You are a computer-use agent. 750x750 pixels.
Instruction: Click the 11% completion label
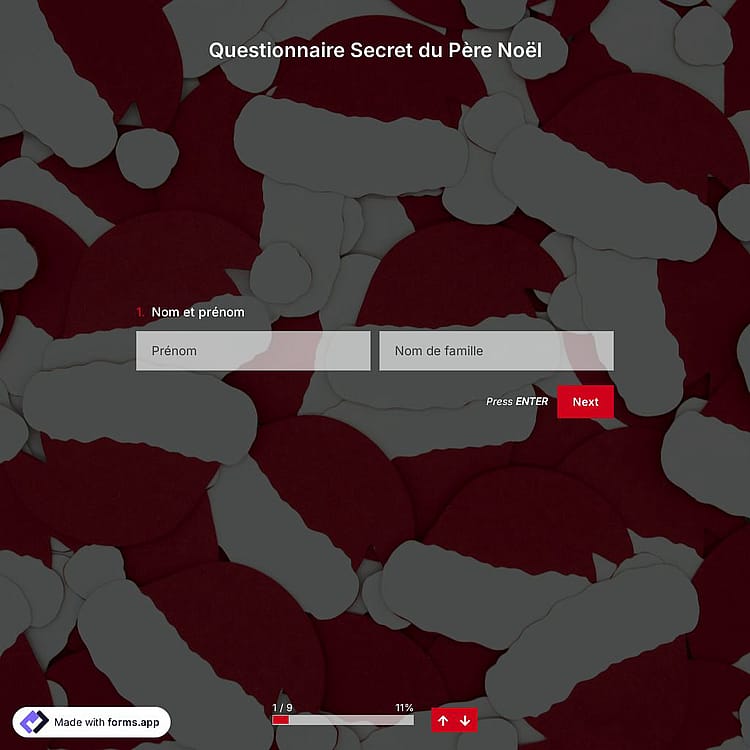(x=404, y=707)
